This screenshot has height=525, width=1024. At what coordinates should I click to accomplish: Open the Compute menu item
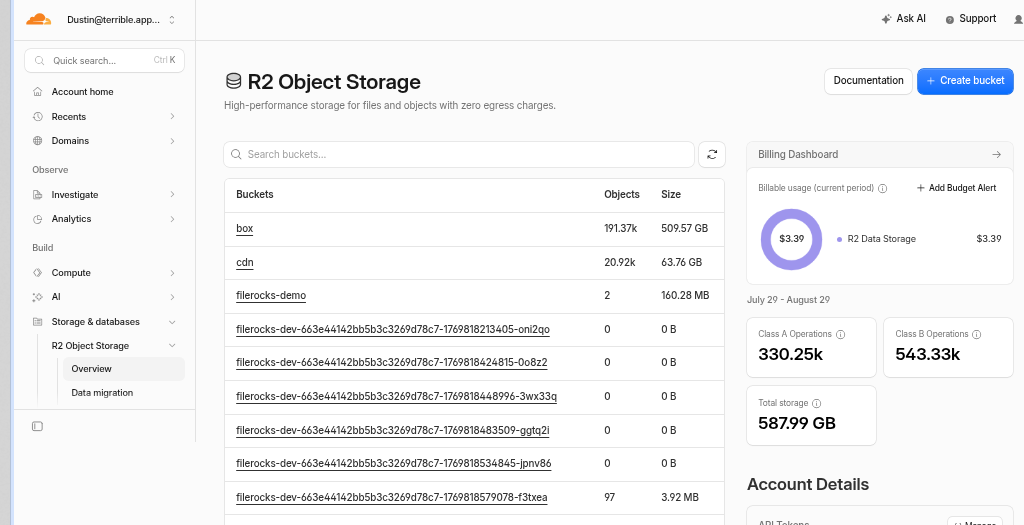(71, 273)
